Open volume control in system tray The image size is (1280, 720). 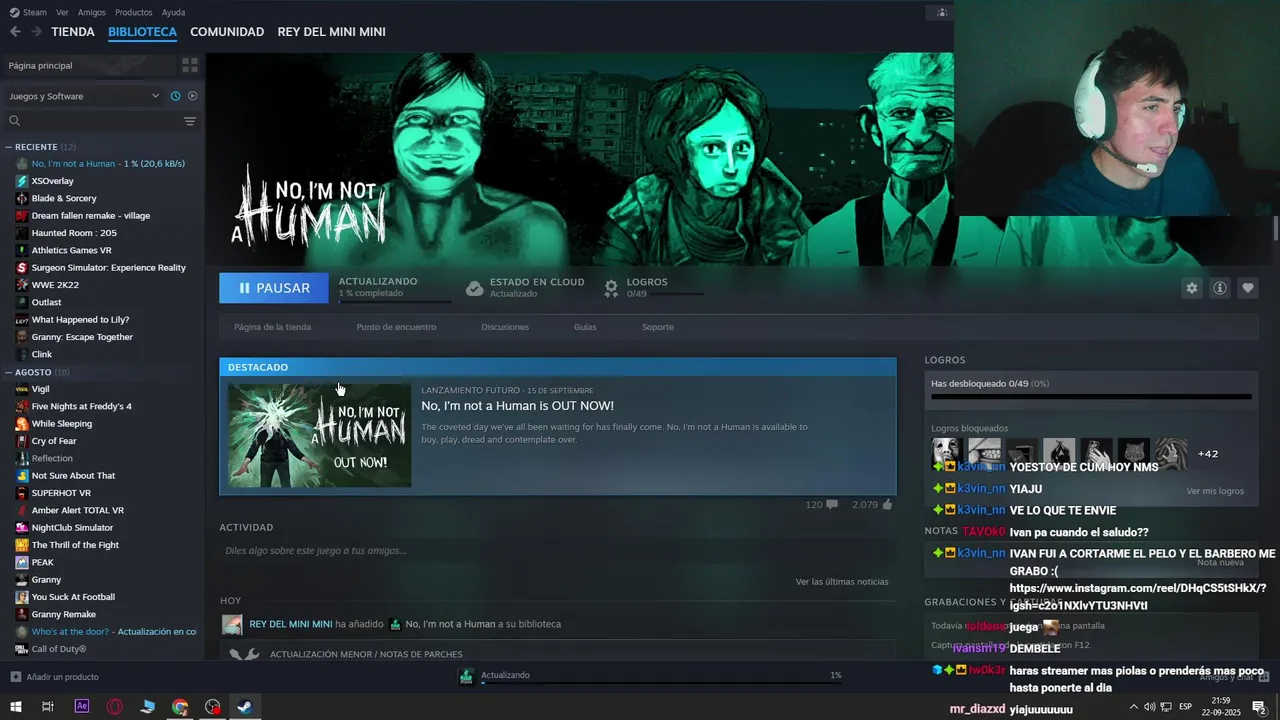click(1149, 707)
